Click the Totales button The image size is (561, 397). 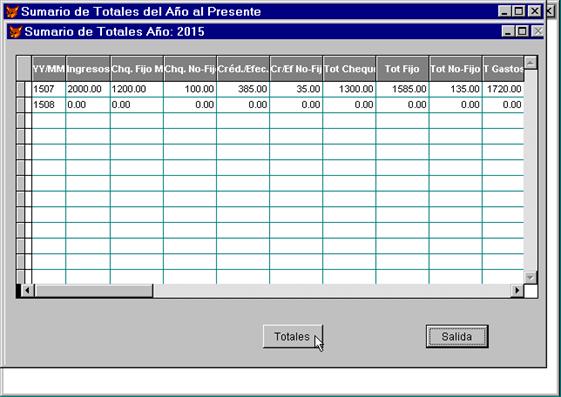(x=293, y=336)
